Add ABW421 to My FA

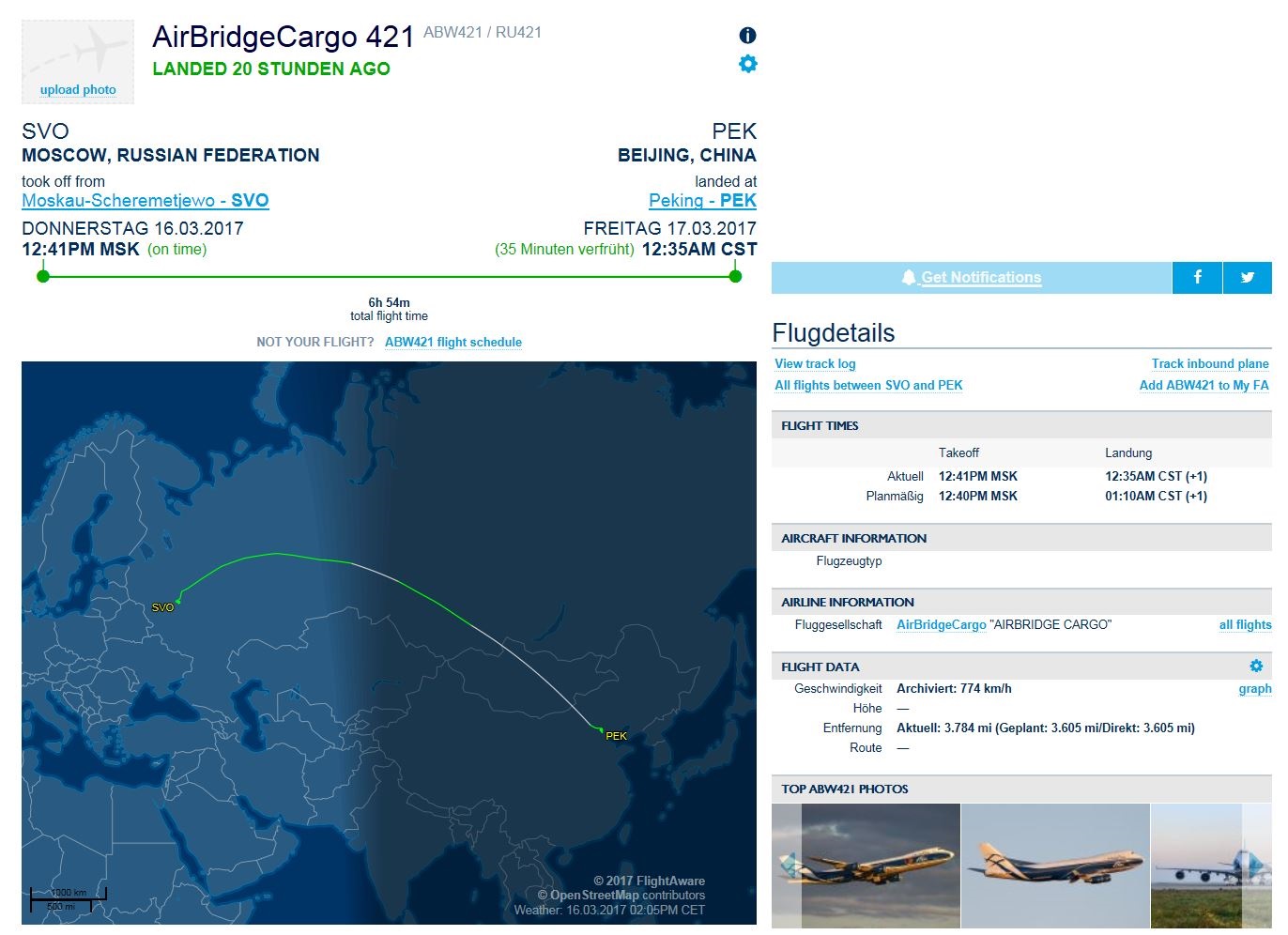tap(1204, 386)
